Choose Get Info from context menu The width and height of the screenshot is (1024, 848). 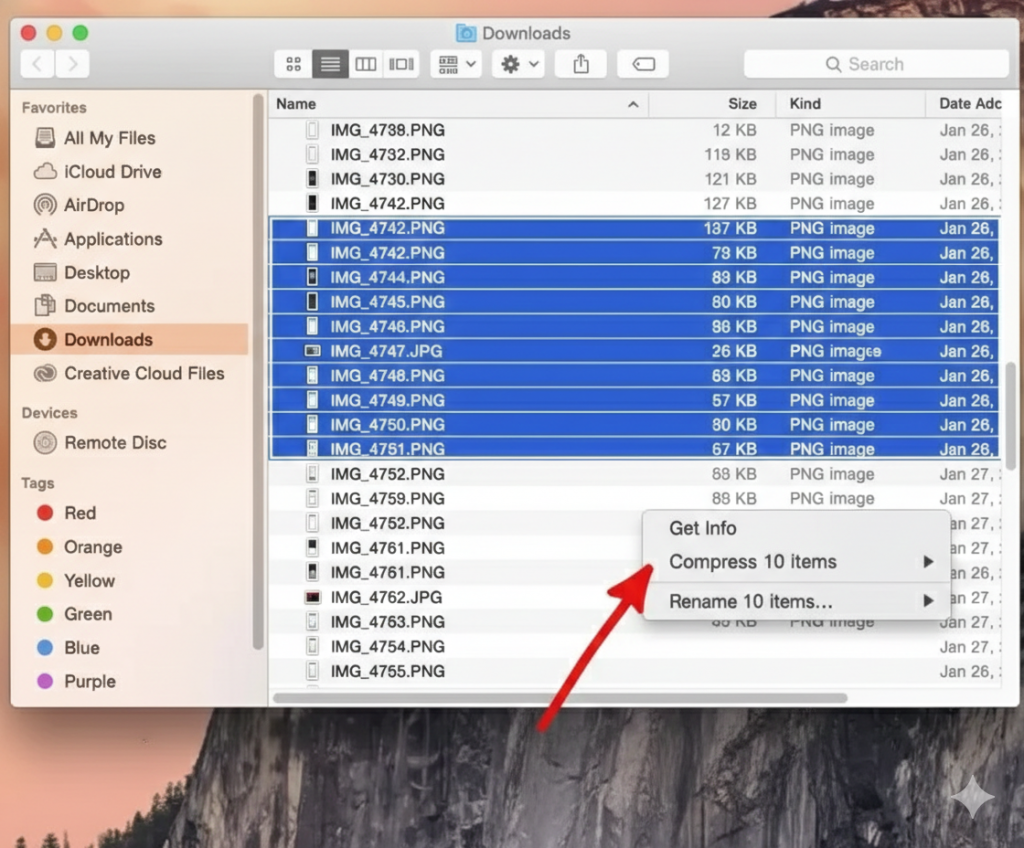703,528
